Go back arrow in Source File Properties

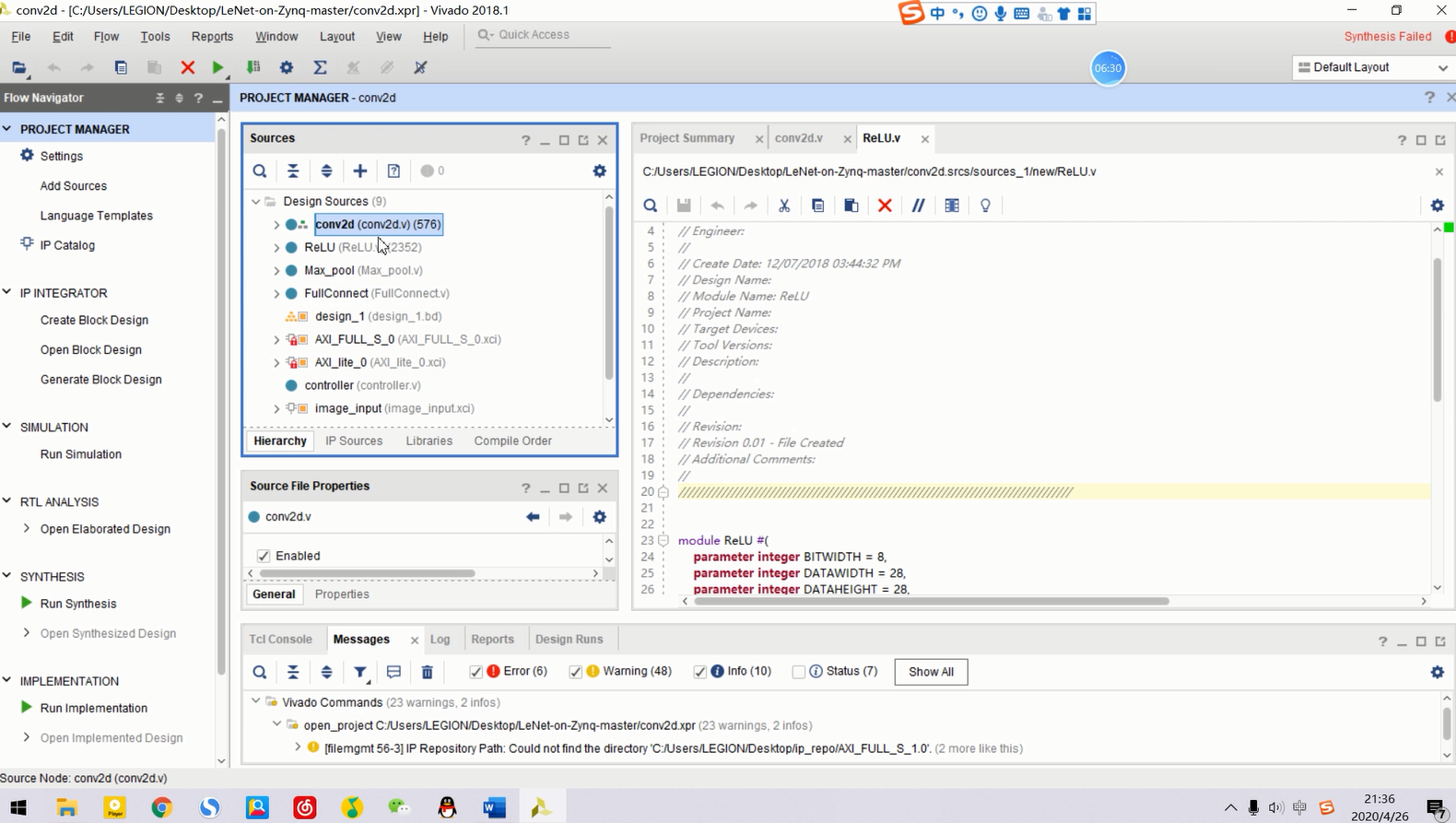533,517
